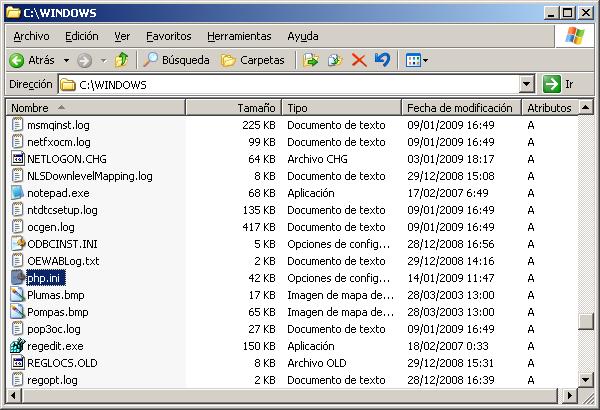Click the Copy To folder icon
600x410 pixels.
335,60
